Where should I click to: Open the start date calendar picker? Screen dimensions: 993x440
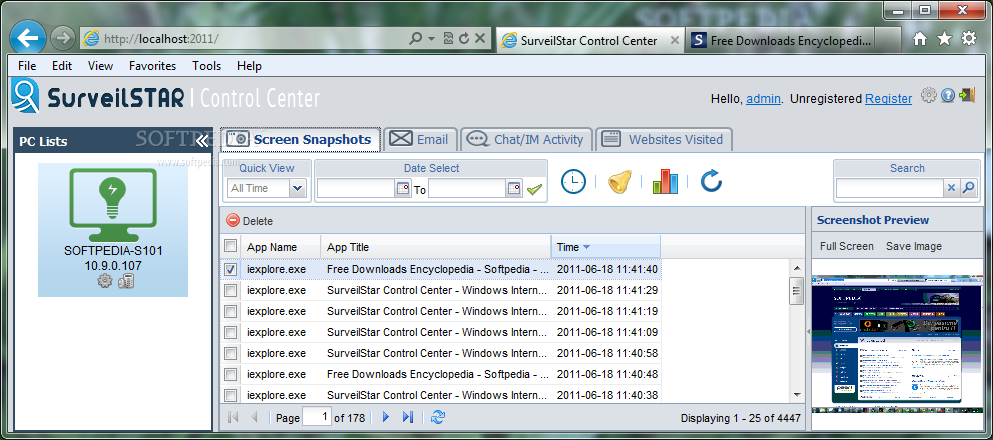click(403, 189)
